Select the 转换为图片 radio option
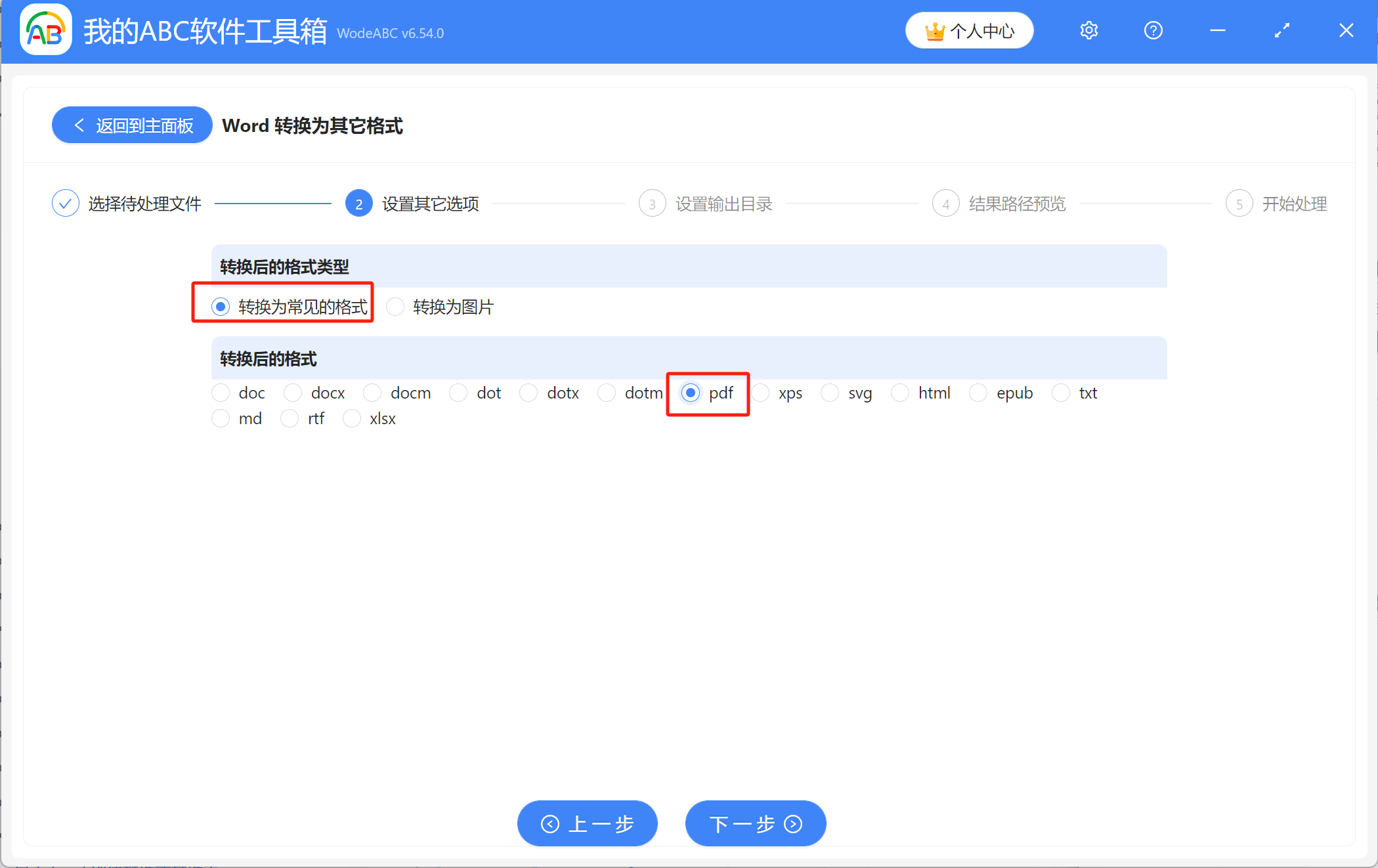 (395, 307)
